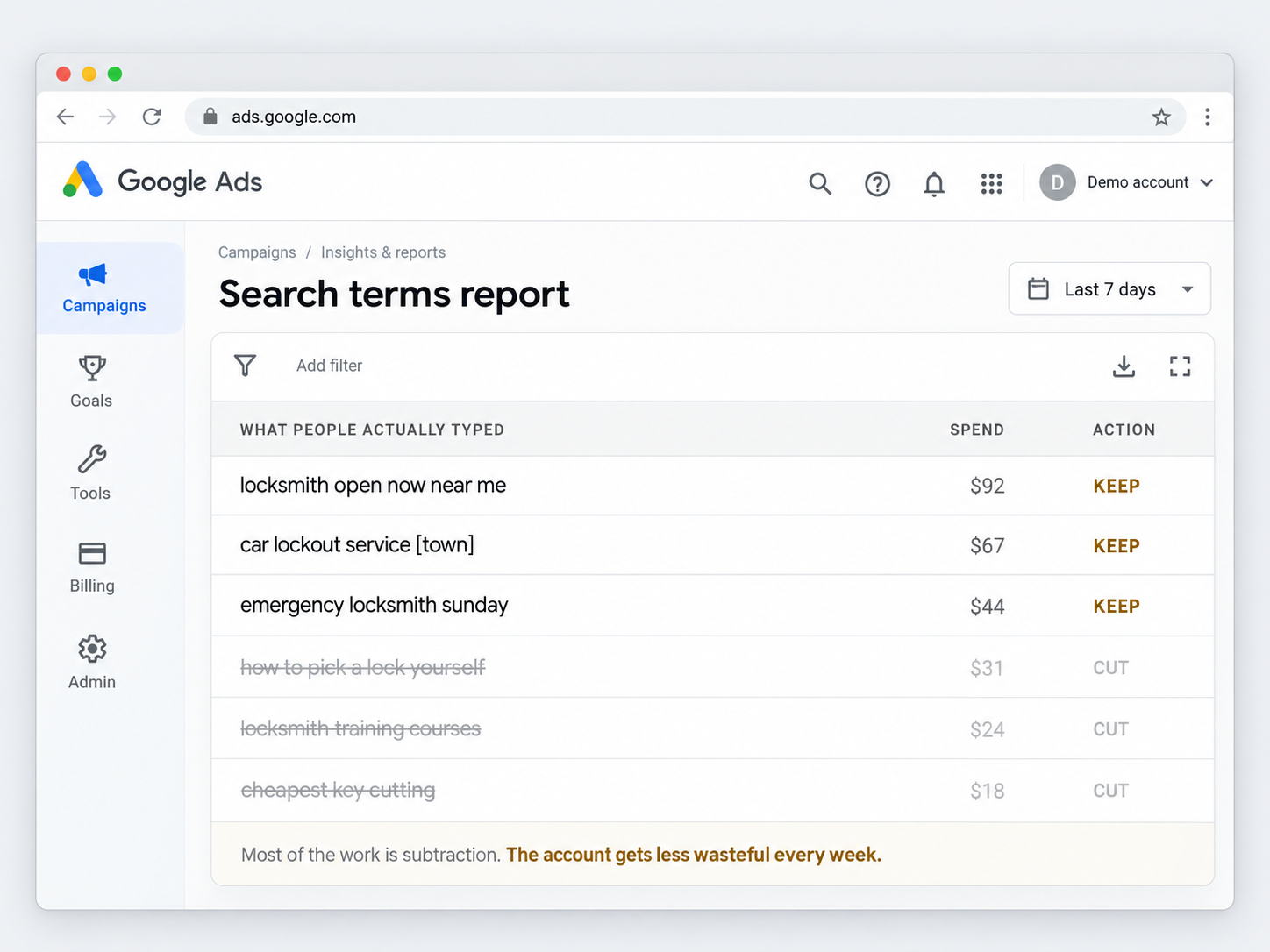Open notifications bell
The width and height of the screenshot is (1270, 952).
(934, 184)
